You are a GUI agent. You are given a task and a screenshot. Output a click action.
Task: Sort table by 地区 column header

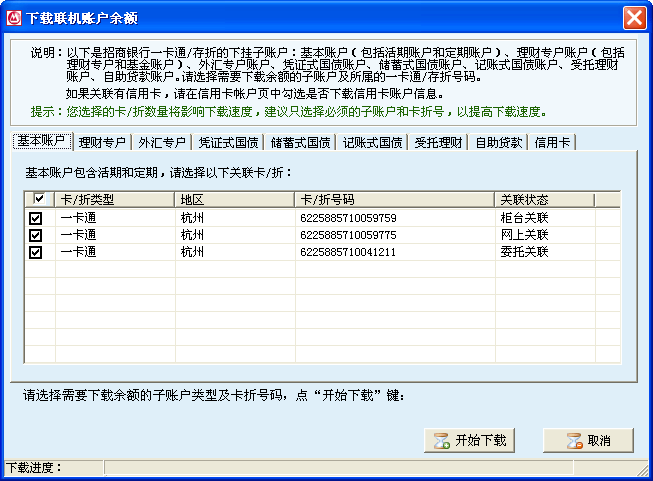point(234,200)
